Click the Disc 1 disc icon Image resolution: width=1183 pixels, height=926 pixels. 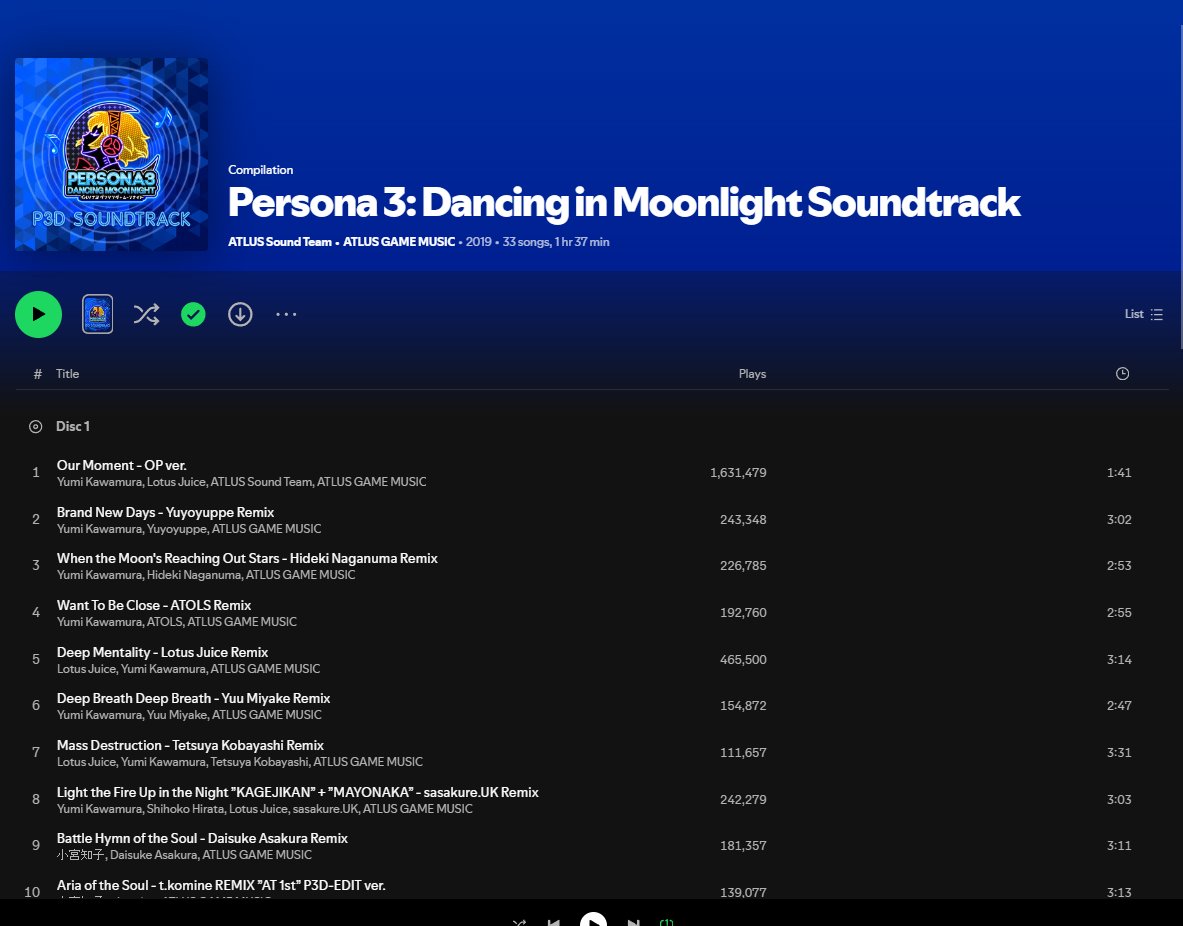coord(35,426)
